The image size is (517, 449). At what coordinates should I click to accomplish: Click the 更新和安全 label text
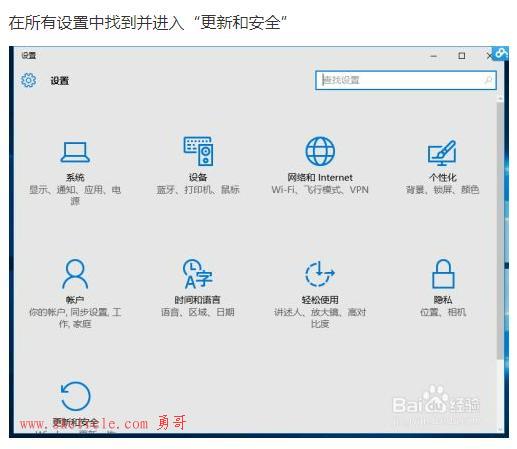(x=75, y=423)
